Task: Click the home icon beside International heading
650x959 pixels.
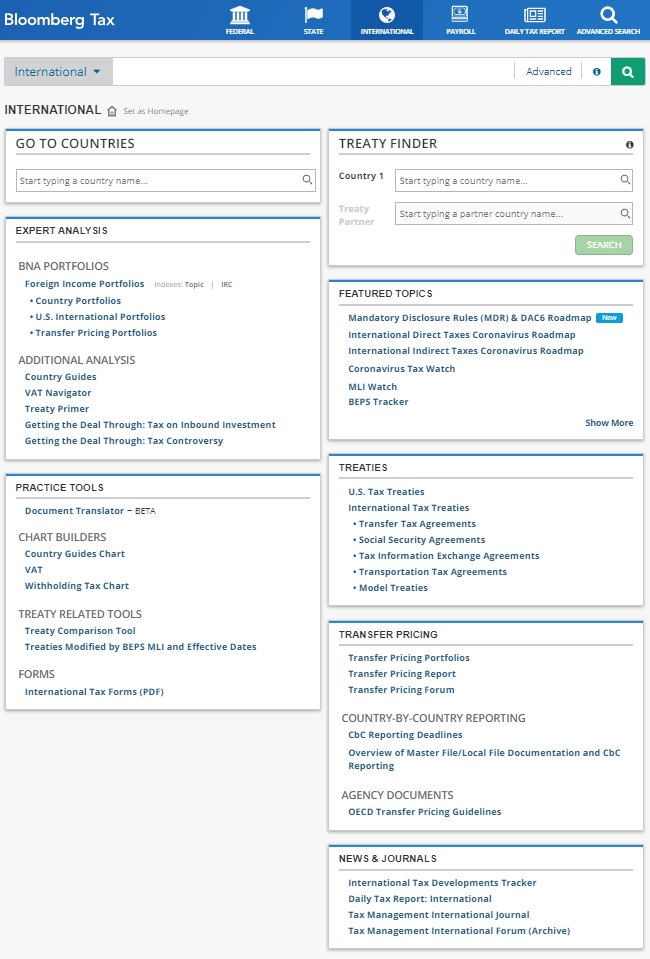Action: tap(112, 111)
